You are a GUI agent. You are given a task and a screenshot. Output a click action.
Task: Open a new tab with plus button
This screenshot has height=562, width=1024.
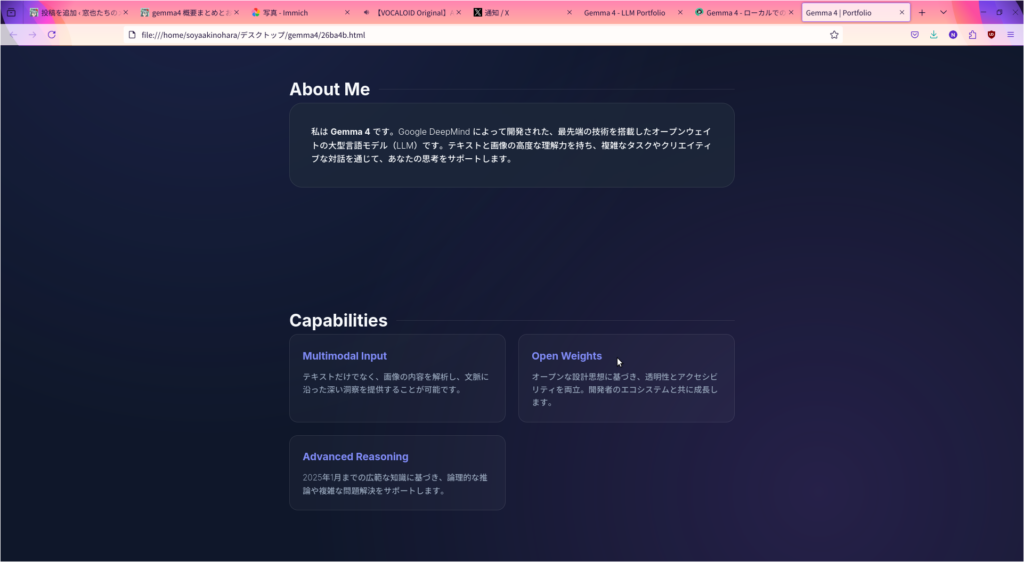pos(922,12)
